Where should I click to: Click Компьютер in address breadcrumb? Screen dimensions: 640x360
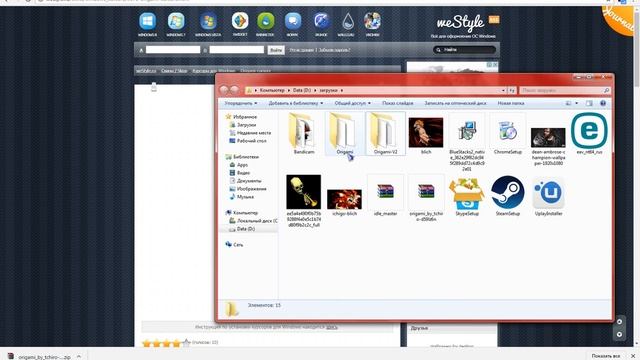tap(272, 90)
